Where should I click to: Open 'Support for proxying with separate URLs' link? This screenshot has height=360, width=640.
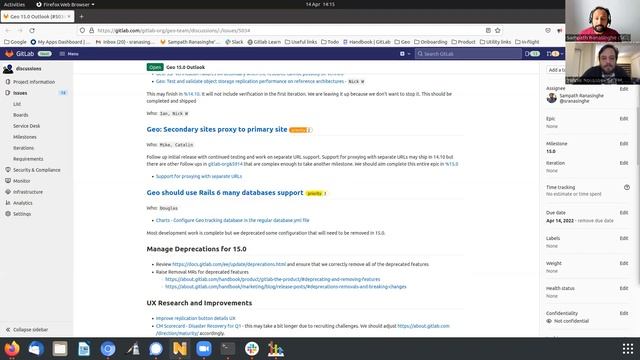click(199, 176)
